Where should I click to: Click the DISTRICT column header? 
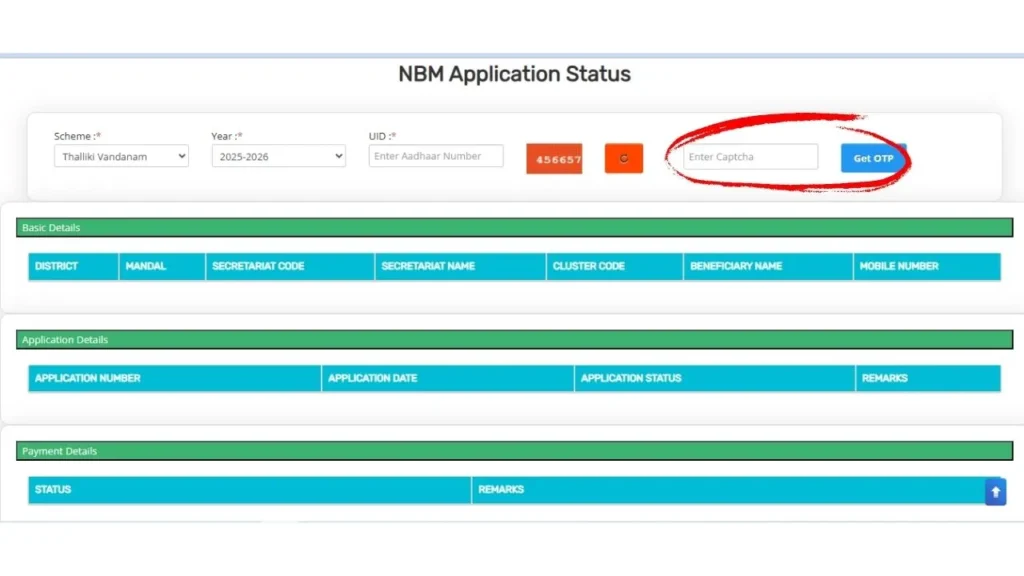(x=73, y=266)
